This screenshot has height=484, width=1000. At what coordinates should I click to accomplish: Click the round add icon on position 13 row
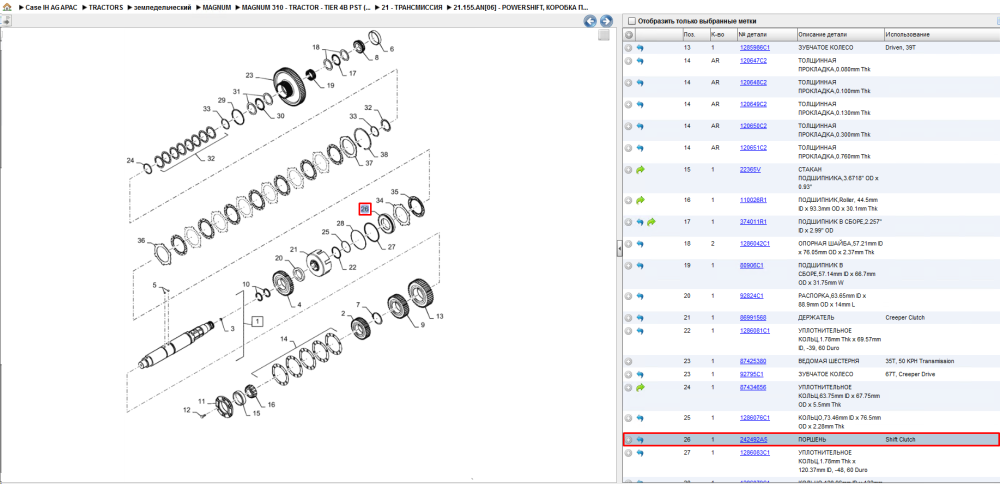(629, 48)
